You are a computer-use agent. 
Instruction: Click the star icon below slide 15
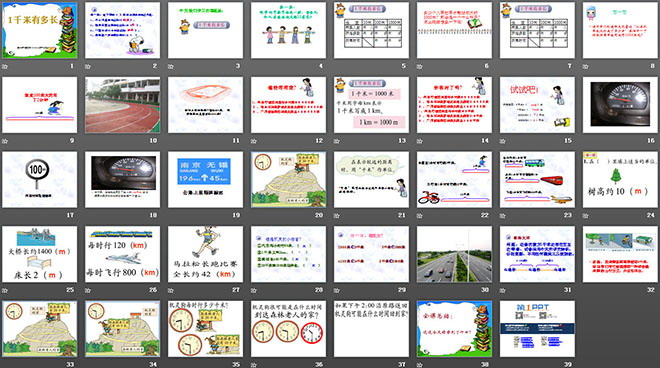(x=503, y=141)
